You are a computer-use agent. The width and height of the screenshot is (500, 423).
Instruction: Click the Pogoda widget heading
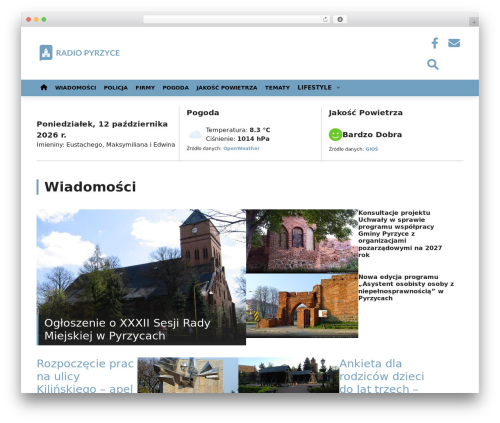pyautogui.click(x=203, y=113)
